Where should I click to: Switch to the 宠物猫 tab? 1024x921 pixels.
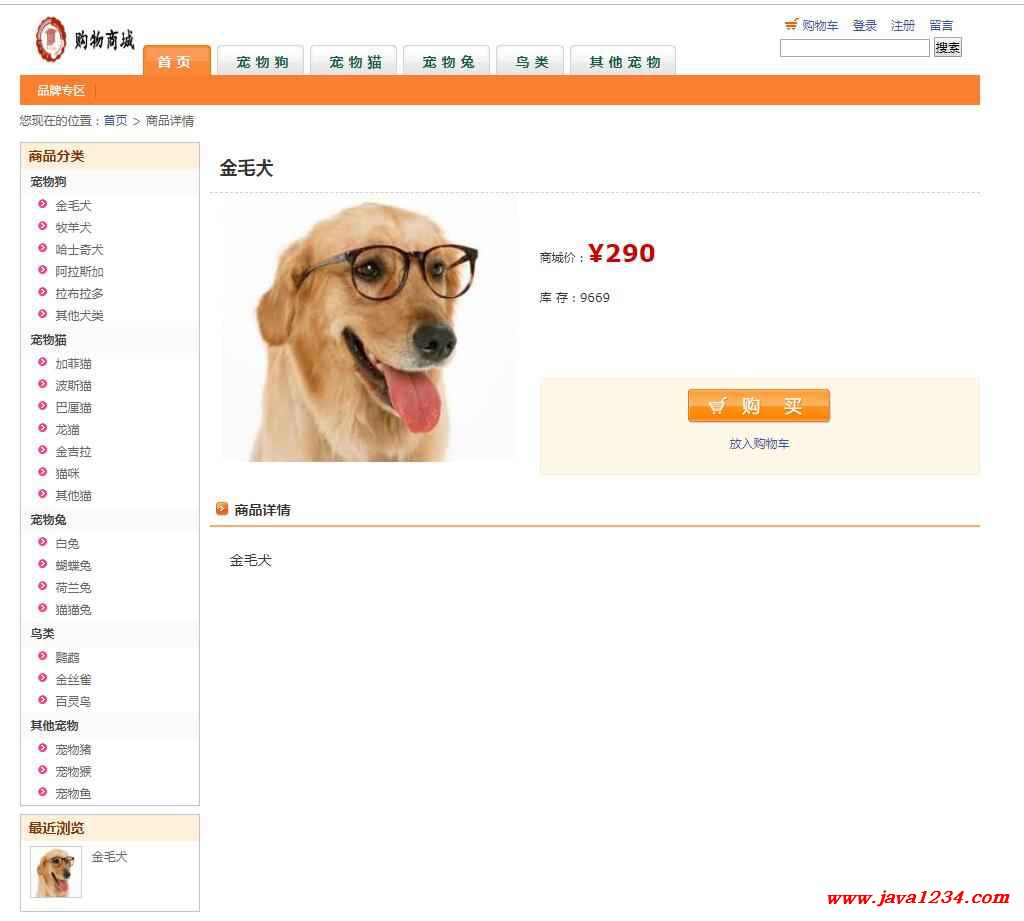pyautogui.click(x=354, y=61)
